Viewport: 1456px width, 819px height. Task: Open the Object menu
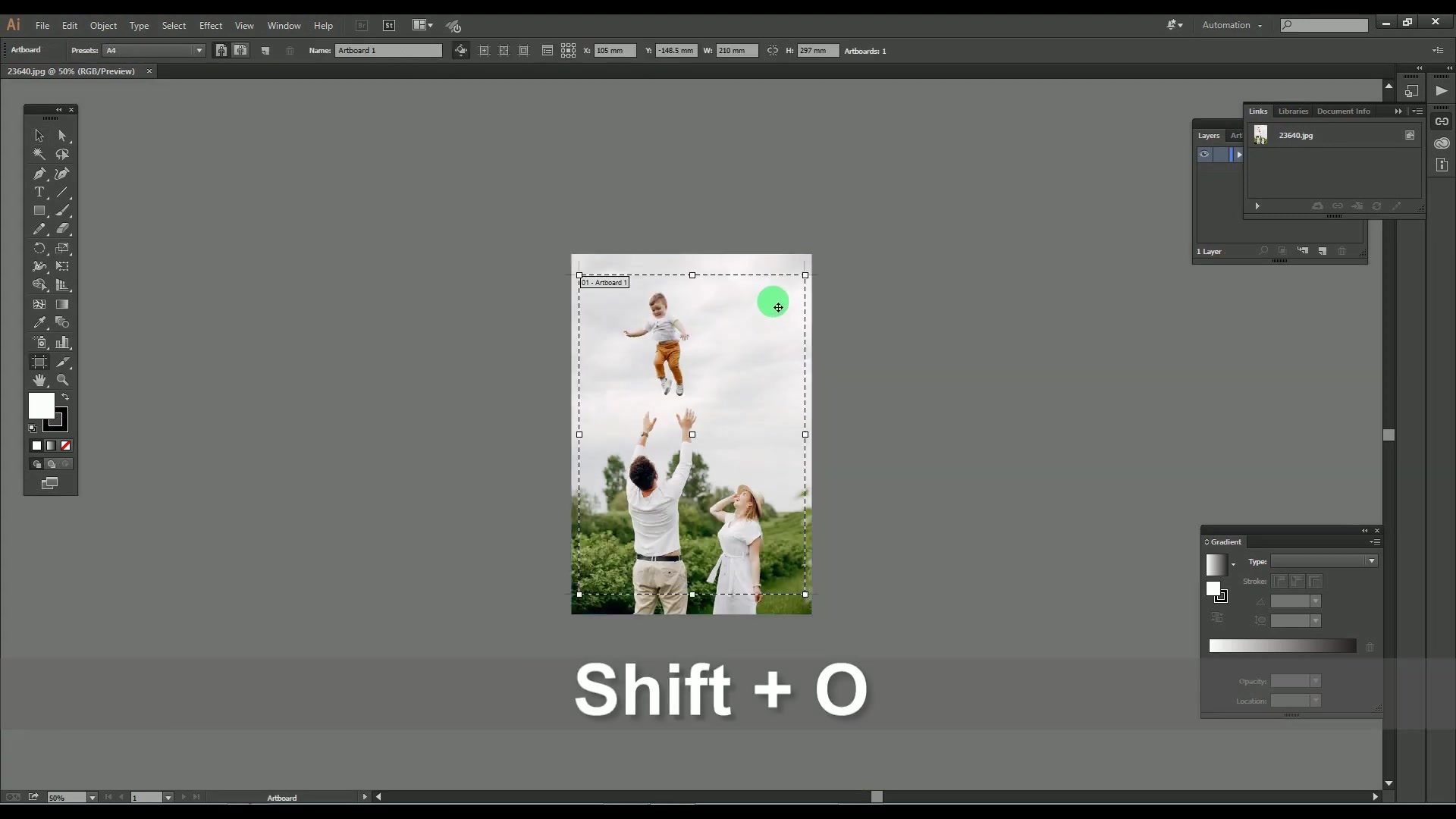(x=103, y=26)
